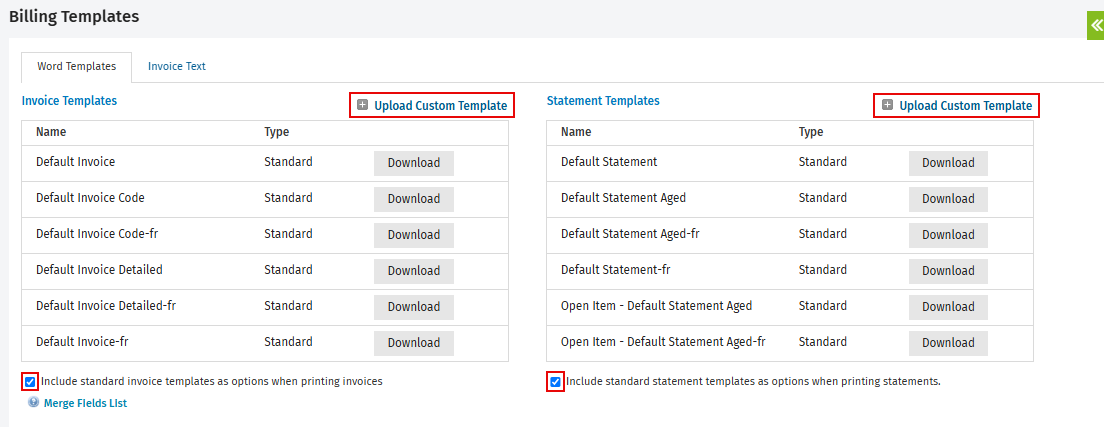The height and width of the screenshot is (427, 1104).
Task: Open the Merge Fields List link
Action: [85, 404]
